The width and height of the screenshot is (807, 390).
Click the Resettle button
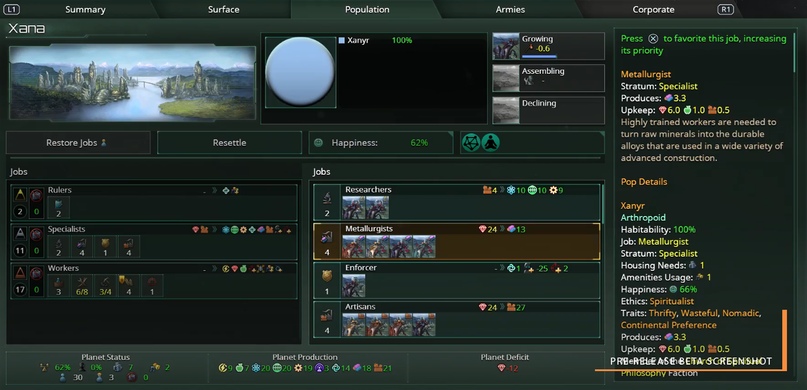pyautogui.click(x=230, y=143)
